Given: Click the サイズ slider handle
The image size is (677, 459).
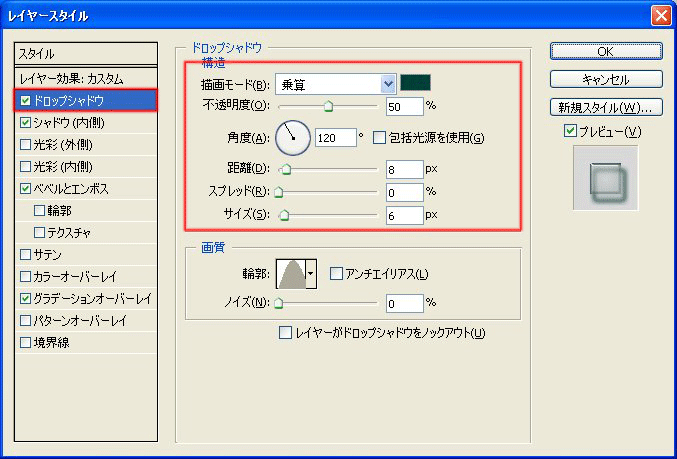Looking at the screenshot, I should click(284, 215).
